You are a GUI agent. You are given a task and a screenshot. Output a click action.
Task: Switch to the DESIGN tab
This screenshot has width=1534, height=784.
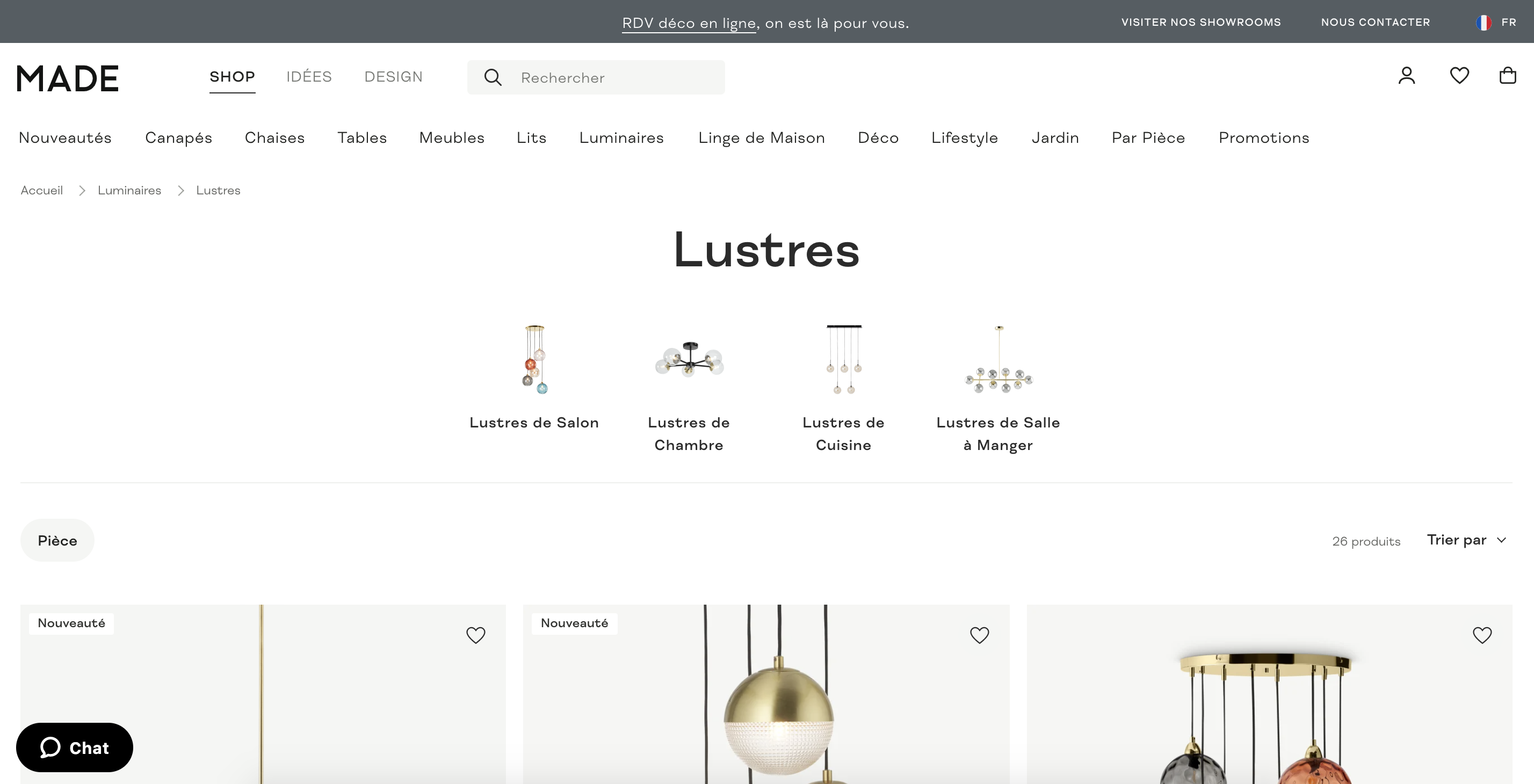coord(393,77)
